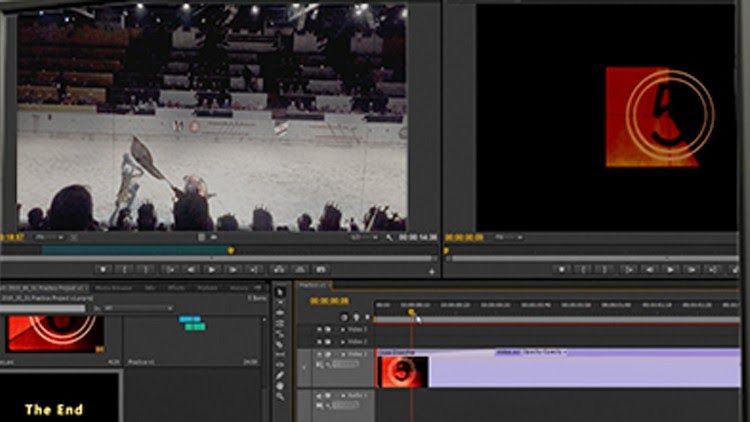Viewport: 750px width, 422px height.
Task: Select the red countdown clip thumbnail in Project panel
Action: [55, 334]
